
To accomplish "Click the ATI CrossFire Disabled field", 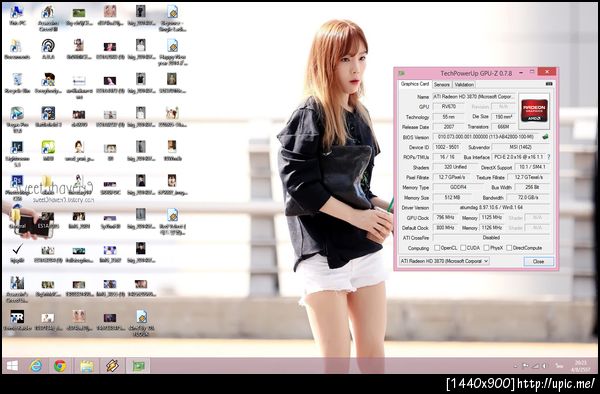I will tap(492, 238).
